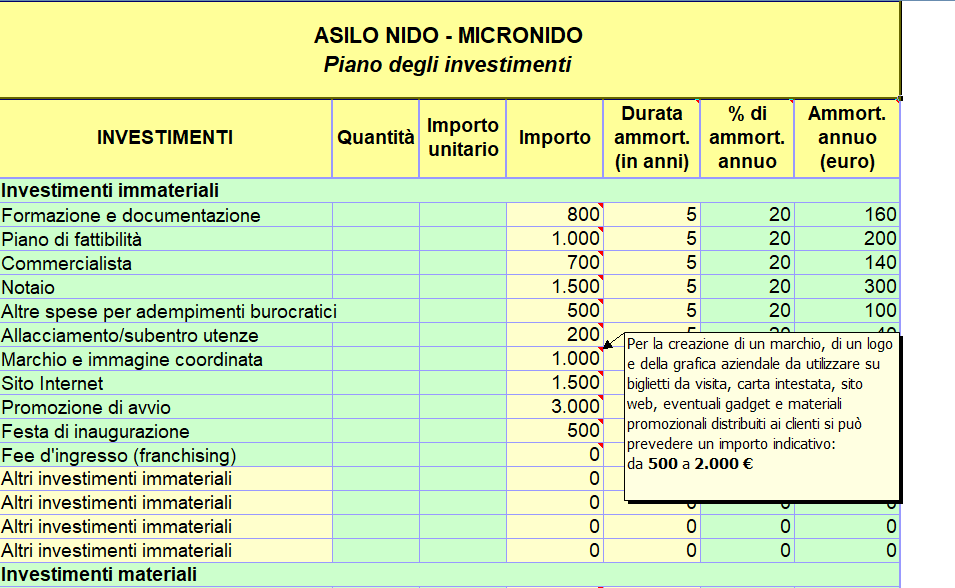Viewport: 955px width, 588px height.
Task: Click the 'Piano degli investimenti' subtitle
Action: (448, 65)
